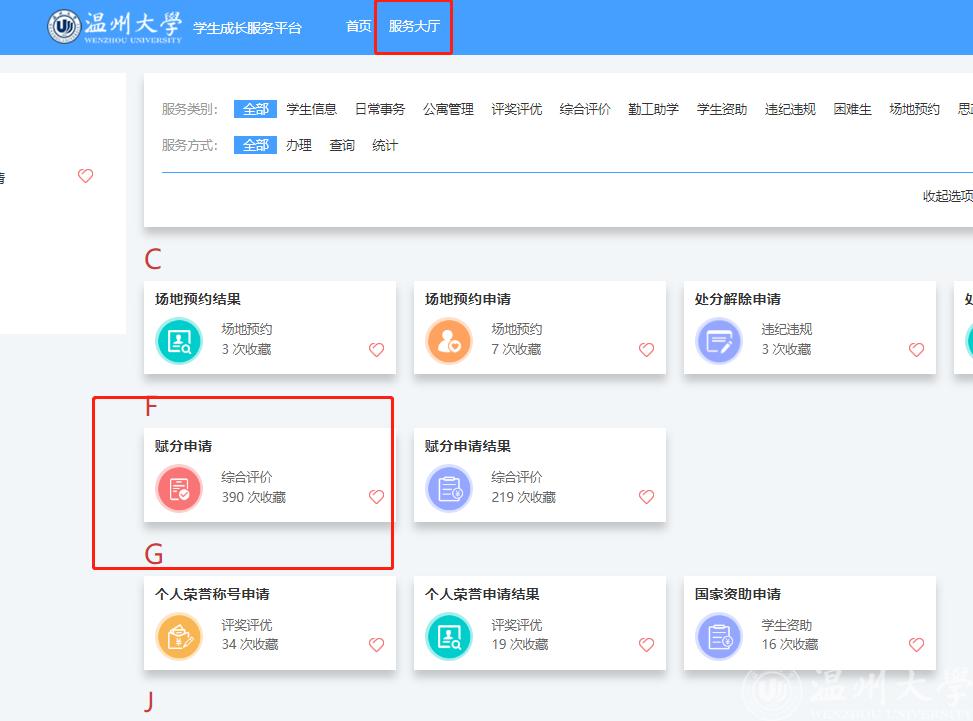Favorite 场地预约结果 with its heart icon
973x721 pixels.
point(376,350)
